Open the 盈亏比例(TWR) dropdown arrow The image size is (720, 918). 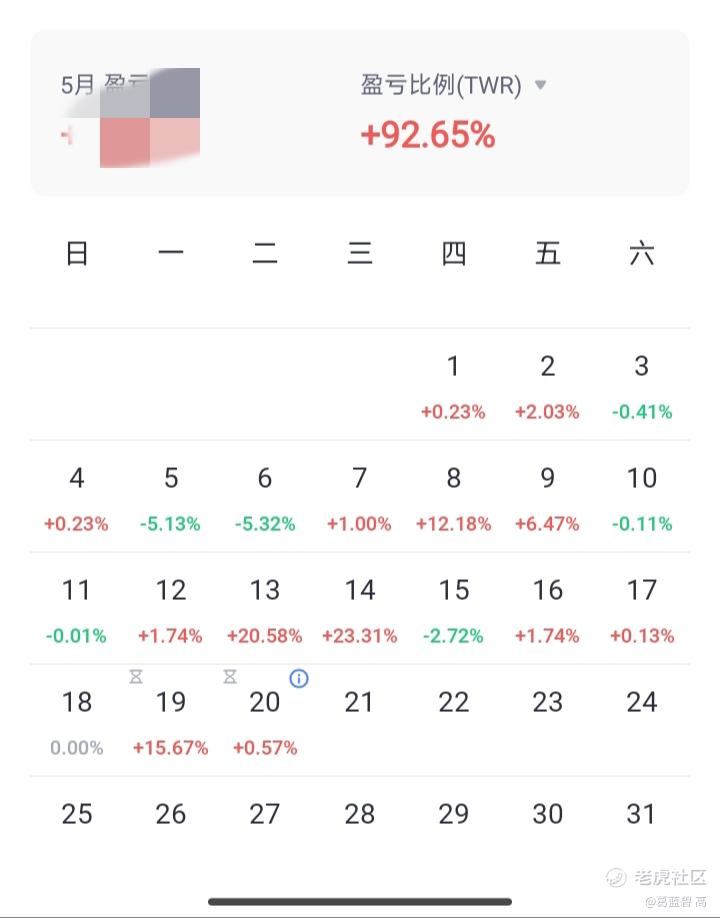(x=541, y=85)
